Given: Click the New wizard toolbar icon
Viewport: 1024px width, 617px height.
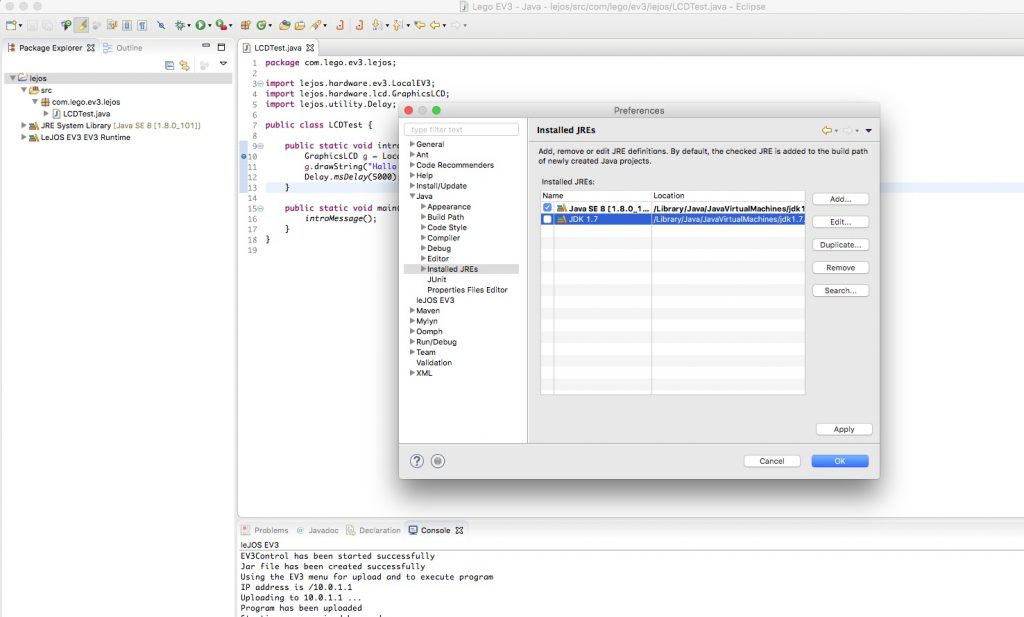Looking at the screenshot, I should [x=11, y=25].
